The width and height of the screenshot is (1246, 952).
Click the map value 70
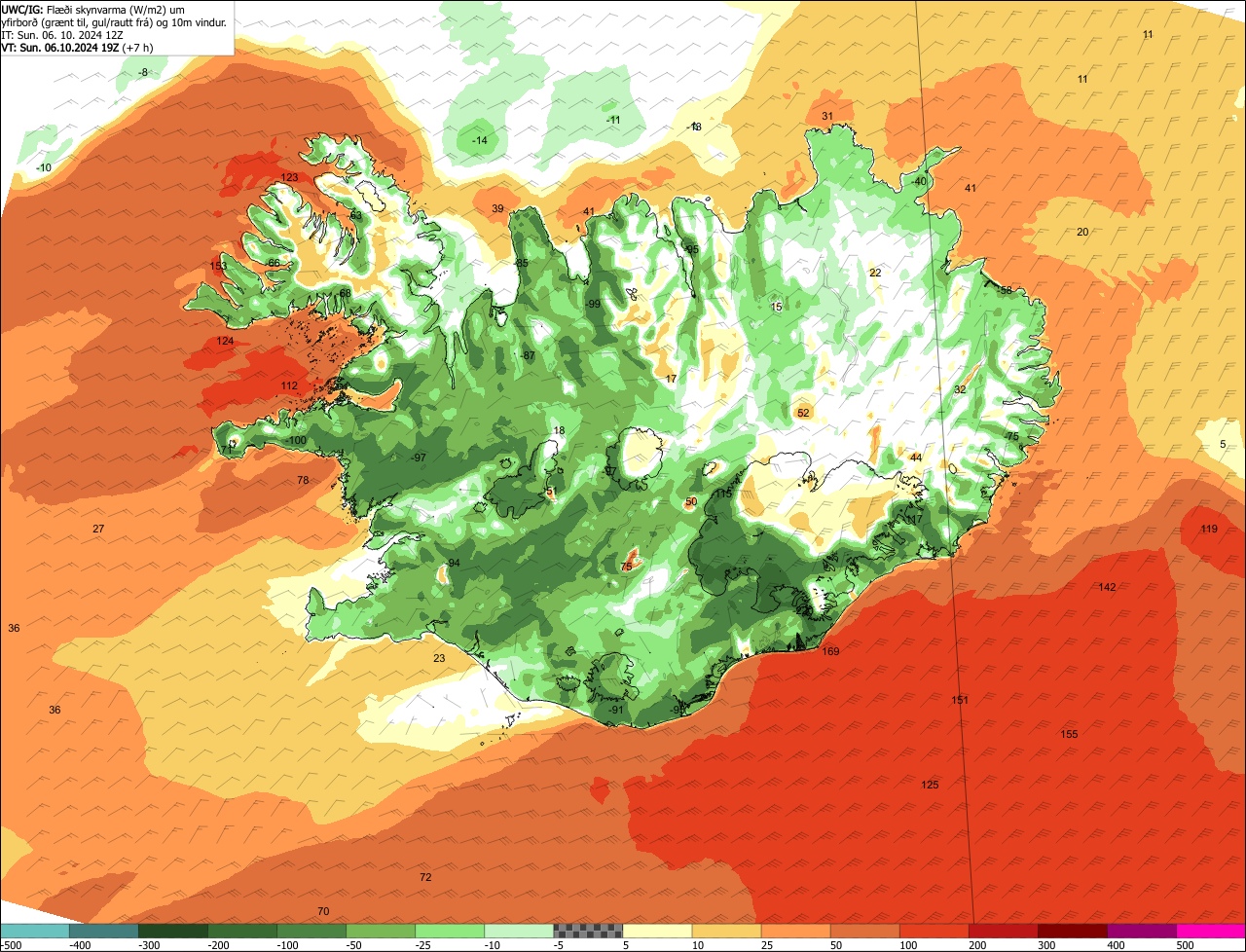(323, 911)
